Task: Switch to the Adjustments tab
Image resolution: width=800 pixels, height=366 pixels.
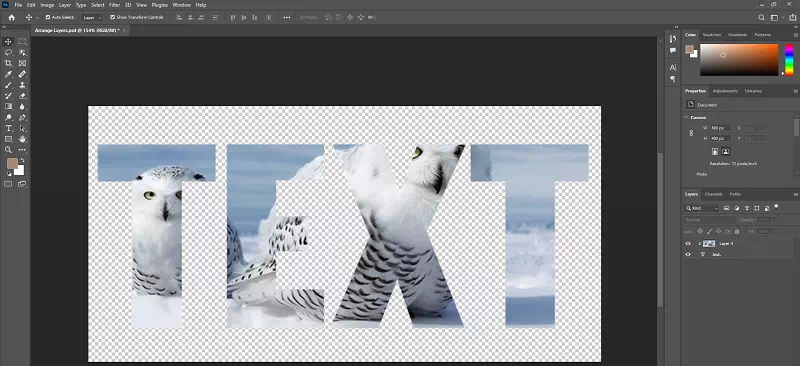Action: [725, 91]
